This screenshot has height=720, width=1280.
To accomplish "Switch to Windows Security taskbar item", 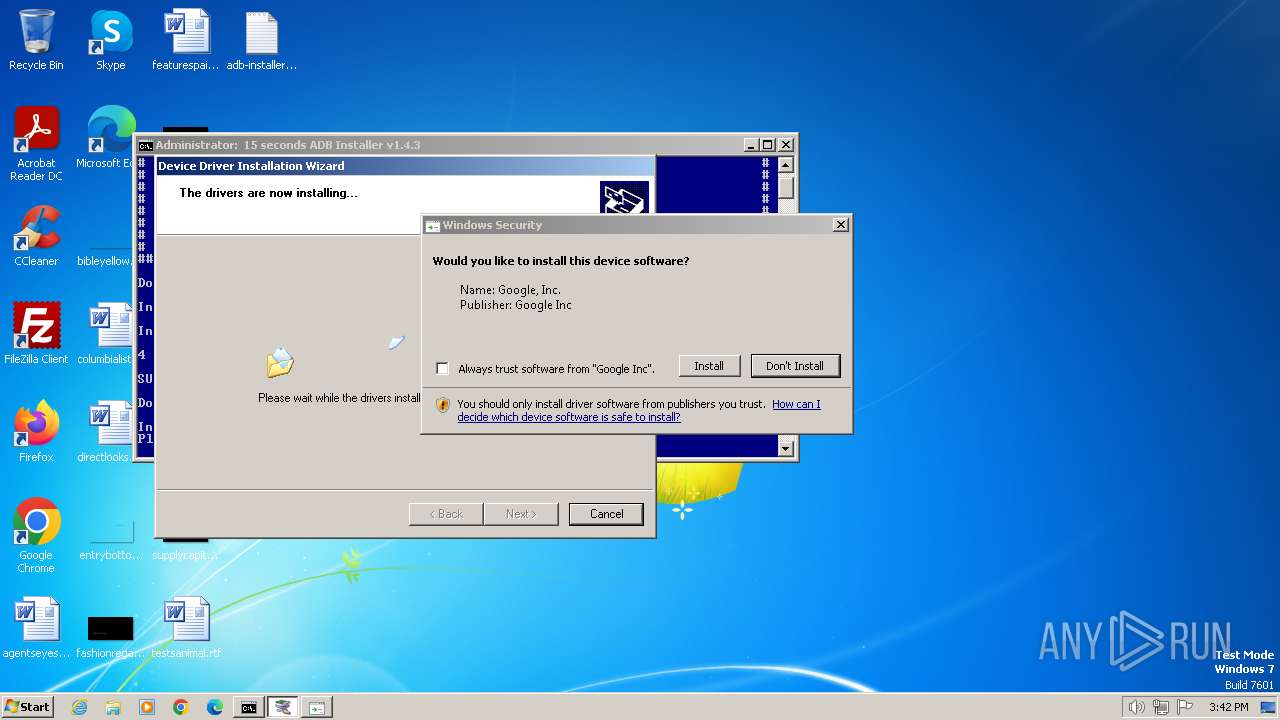I will tap(316, 707).
